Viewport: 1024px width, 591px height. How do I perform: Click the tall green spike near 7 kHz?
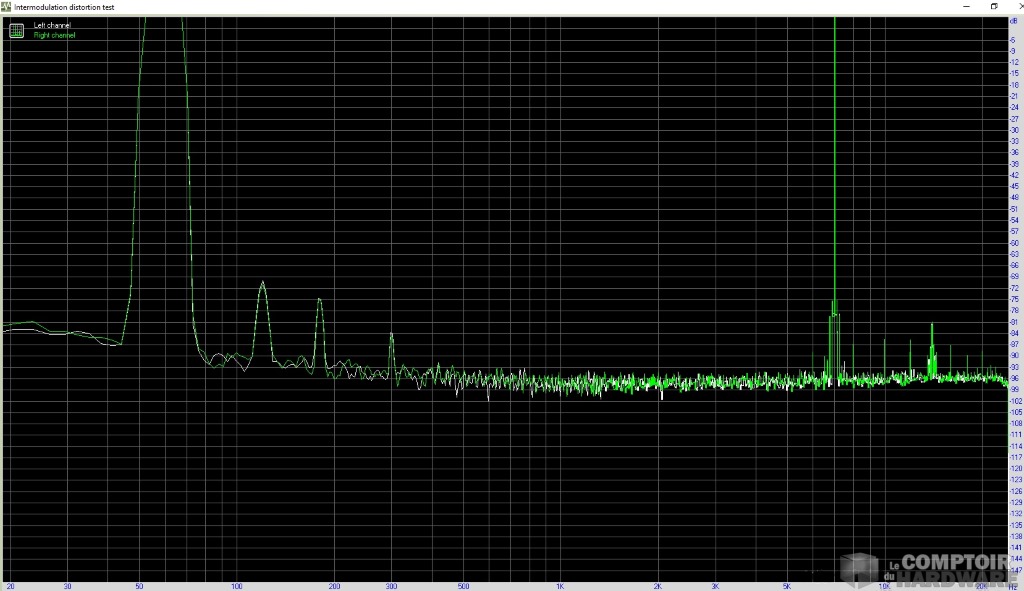point(834,150)
